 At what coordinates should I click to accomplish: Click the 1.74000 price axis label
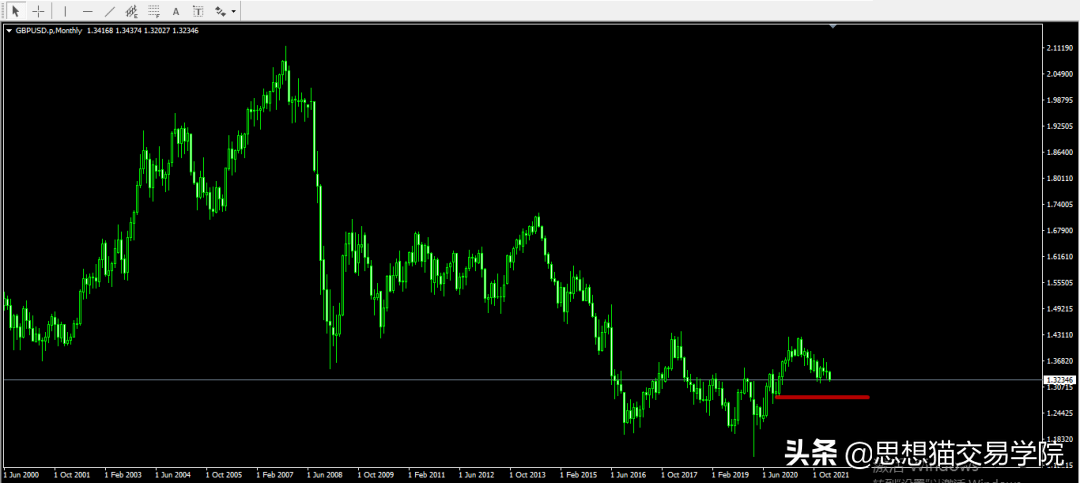[1060, 205]
